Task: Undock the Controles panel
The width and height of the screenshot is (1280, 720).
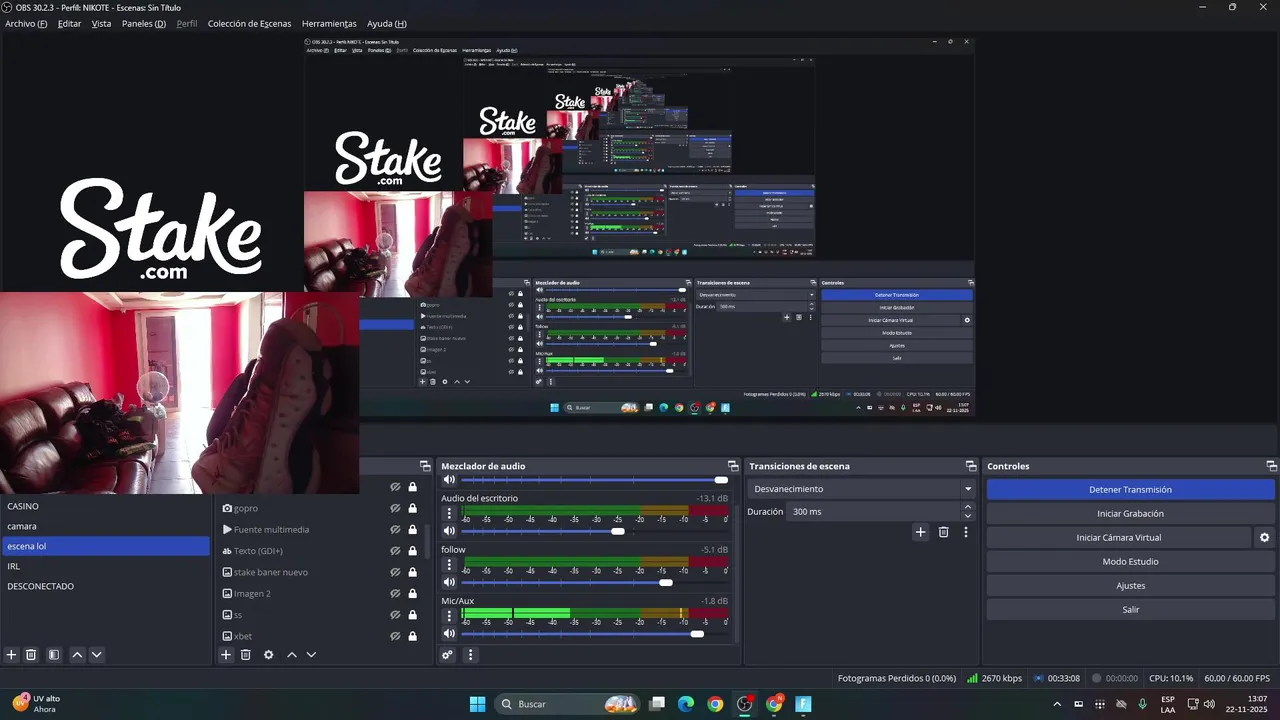Action: click(1272, 466)
